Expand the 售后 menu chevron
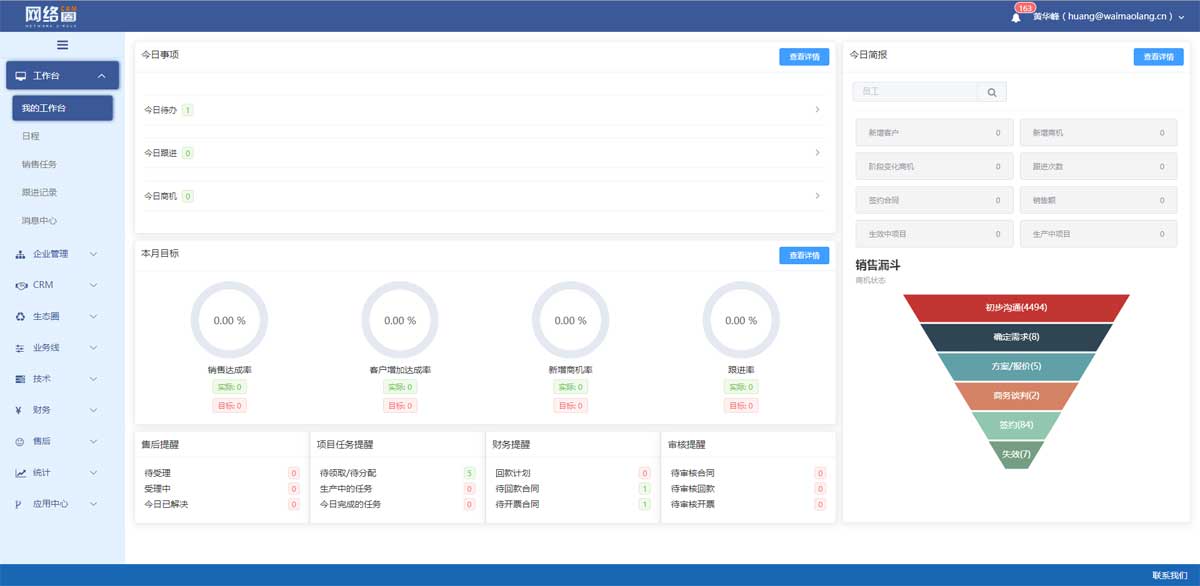Screen dimensions: 1200x586 point(94,441)
